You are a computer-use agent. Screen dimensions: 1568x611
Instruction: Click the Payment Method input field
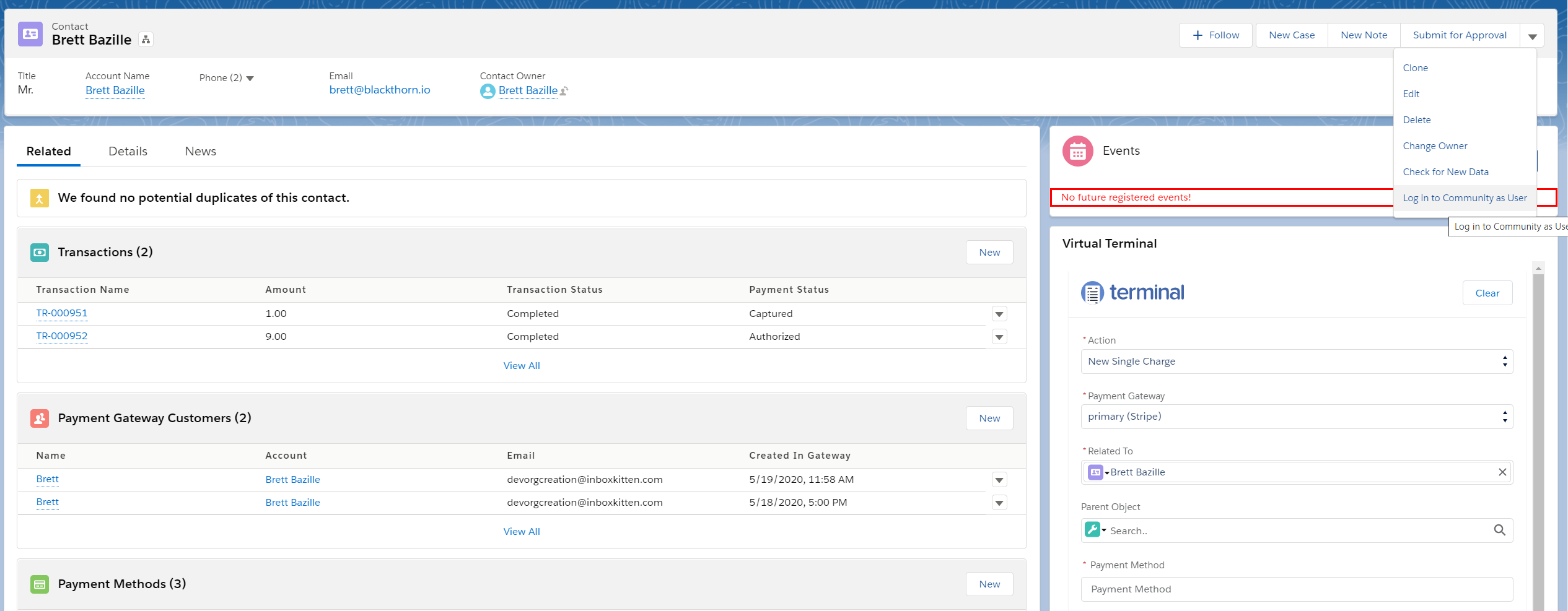1297,589
